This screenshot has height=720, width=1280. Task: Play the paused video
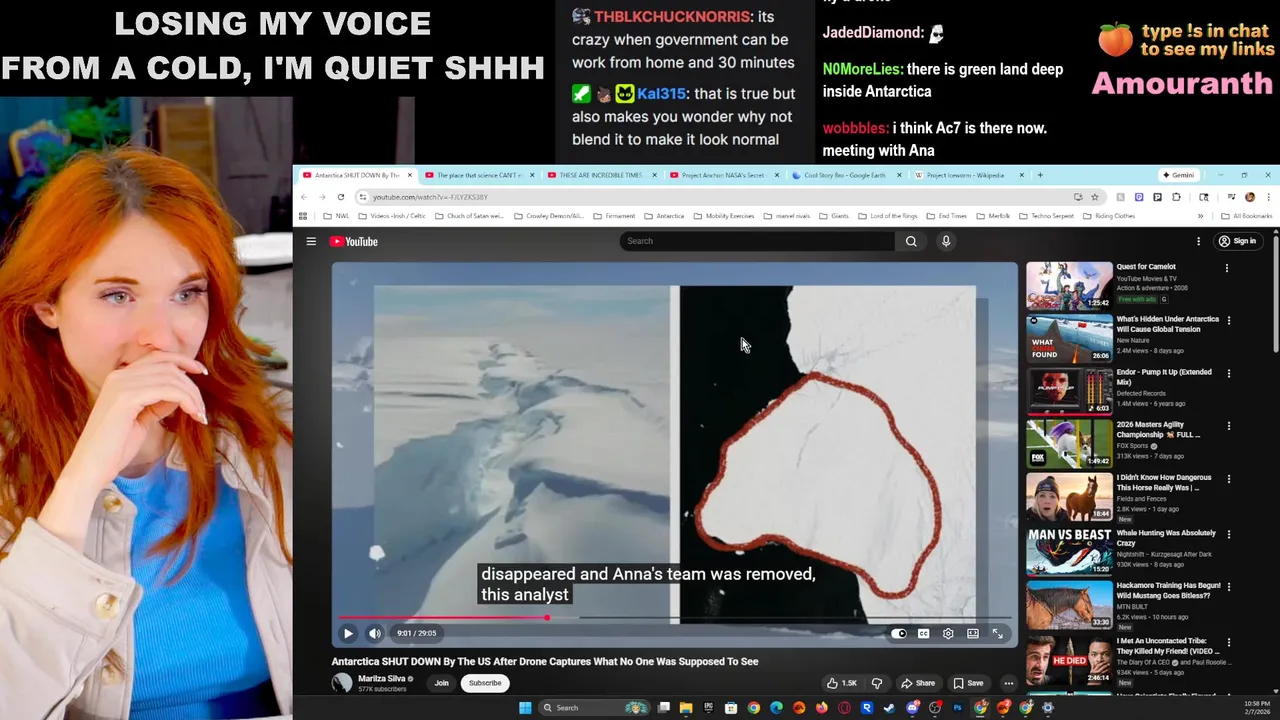click(x=348, y=633)
